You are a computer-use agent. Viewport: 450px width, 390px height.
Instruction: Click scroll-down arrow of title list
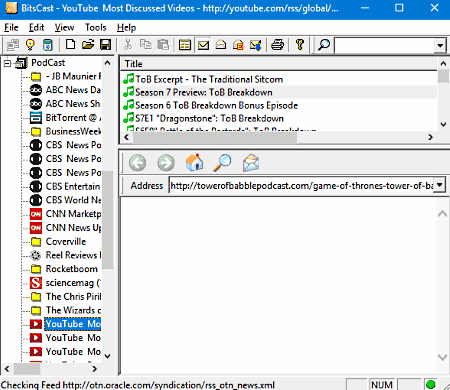[443, 124]
